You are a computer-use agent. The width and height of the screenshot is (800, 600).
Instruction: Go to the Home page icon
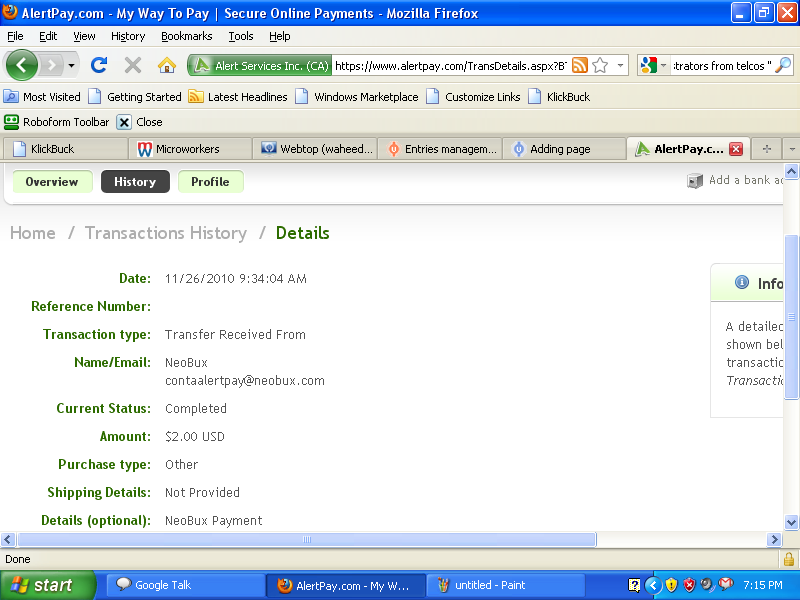[167, 65]
